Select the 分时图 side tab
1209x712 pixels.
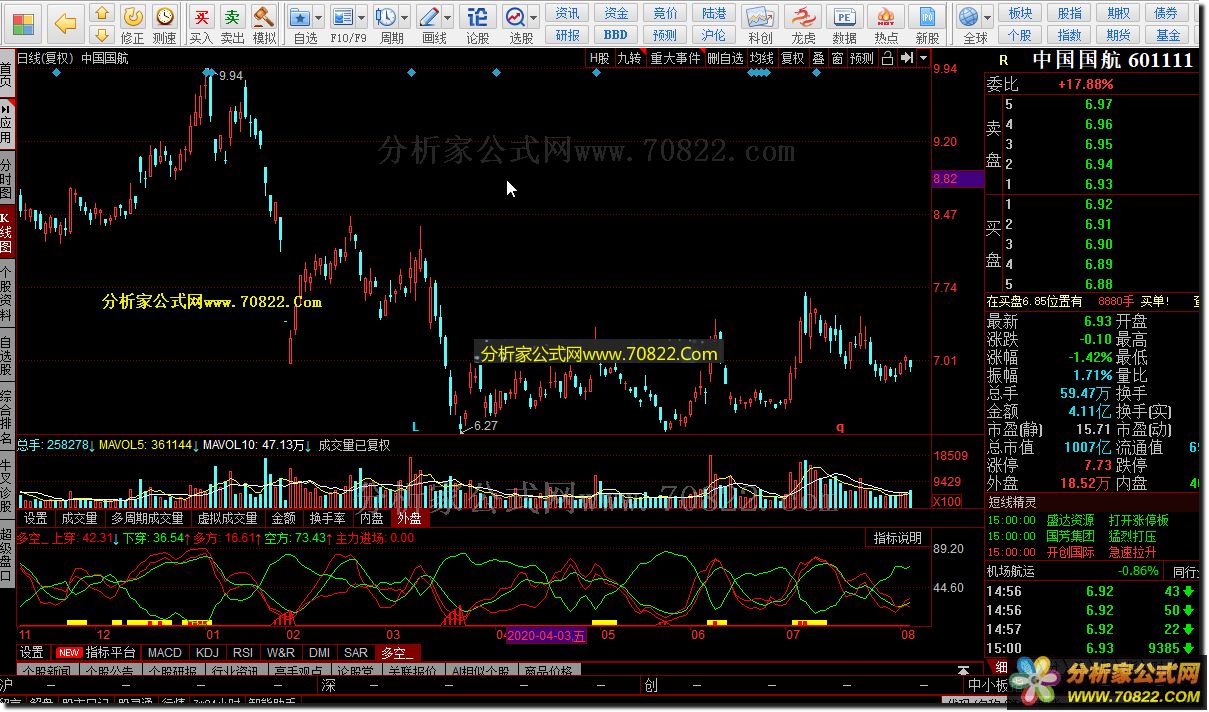tap(6, 178)
